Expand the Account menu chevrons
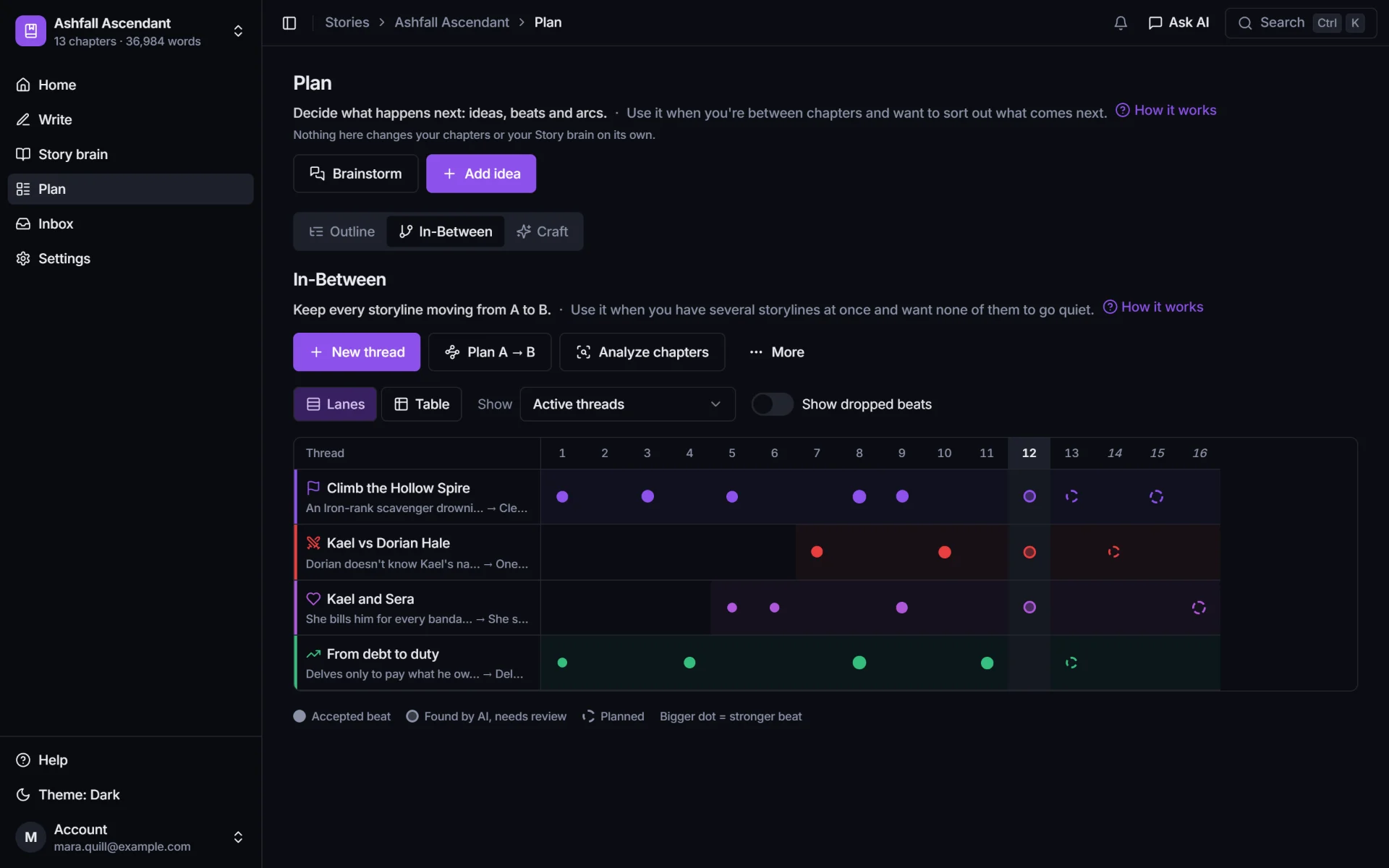 (x=238, y=837)
